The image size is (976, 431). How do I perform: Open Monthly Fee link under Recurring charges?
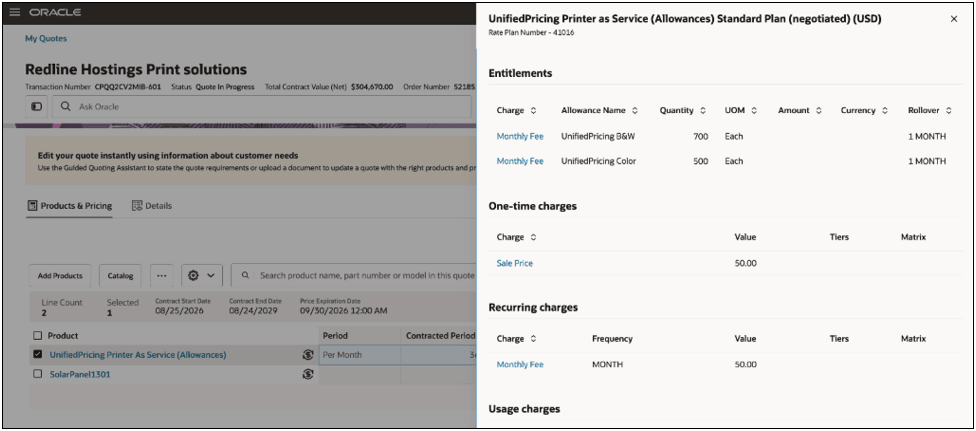tap(520, 364)
